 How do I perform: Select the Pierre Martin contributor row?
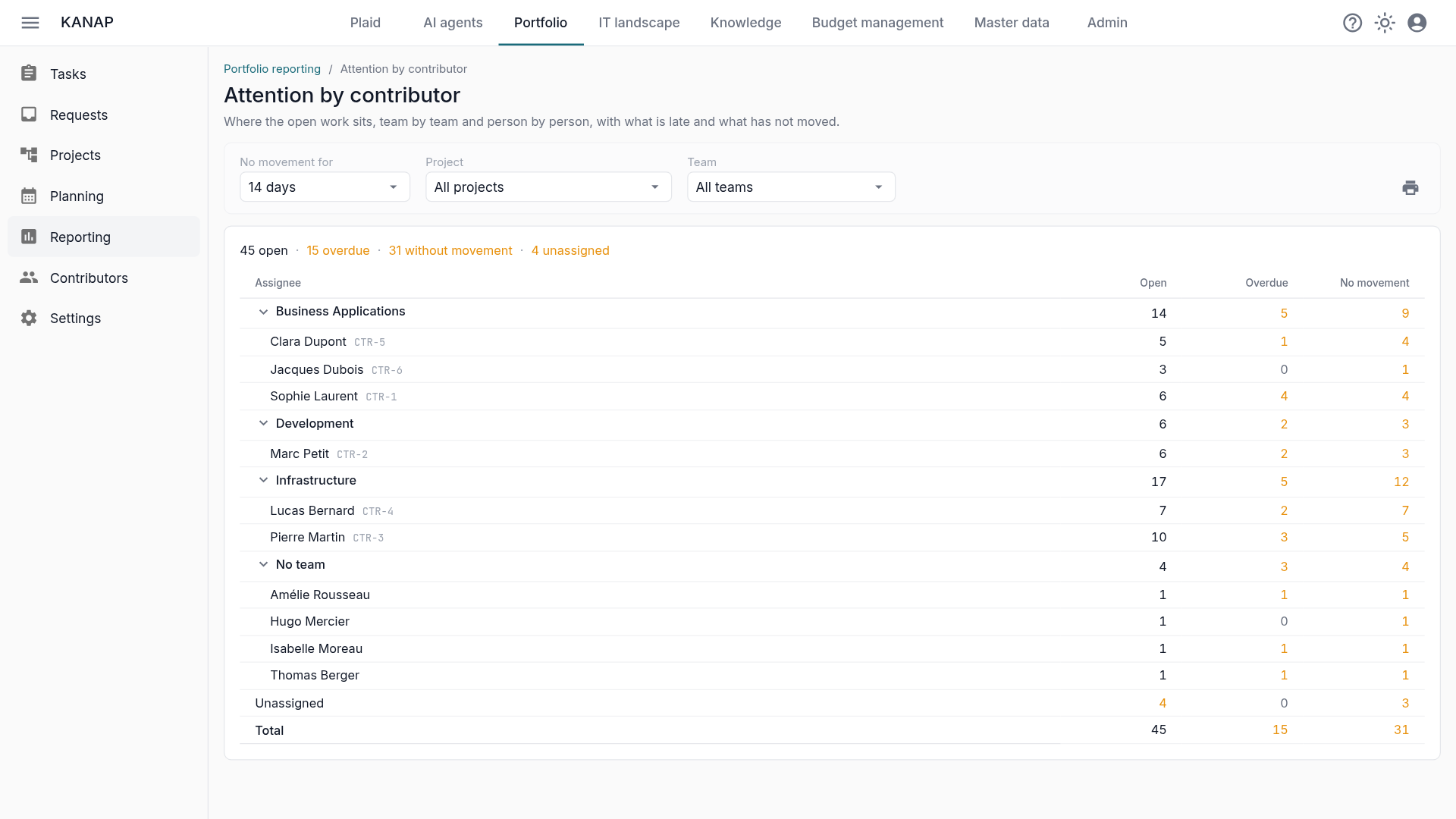tap(832, 537)
